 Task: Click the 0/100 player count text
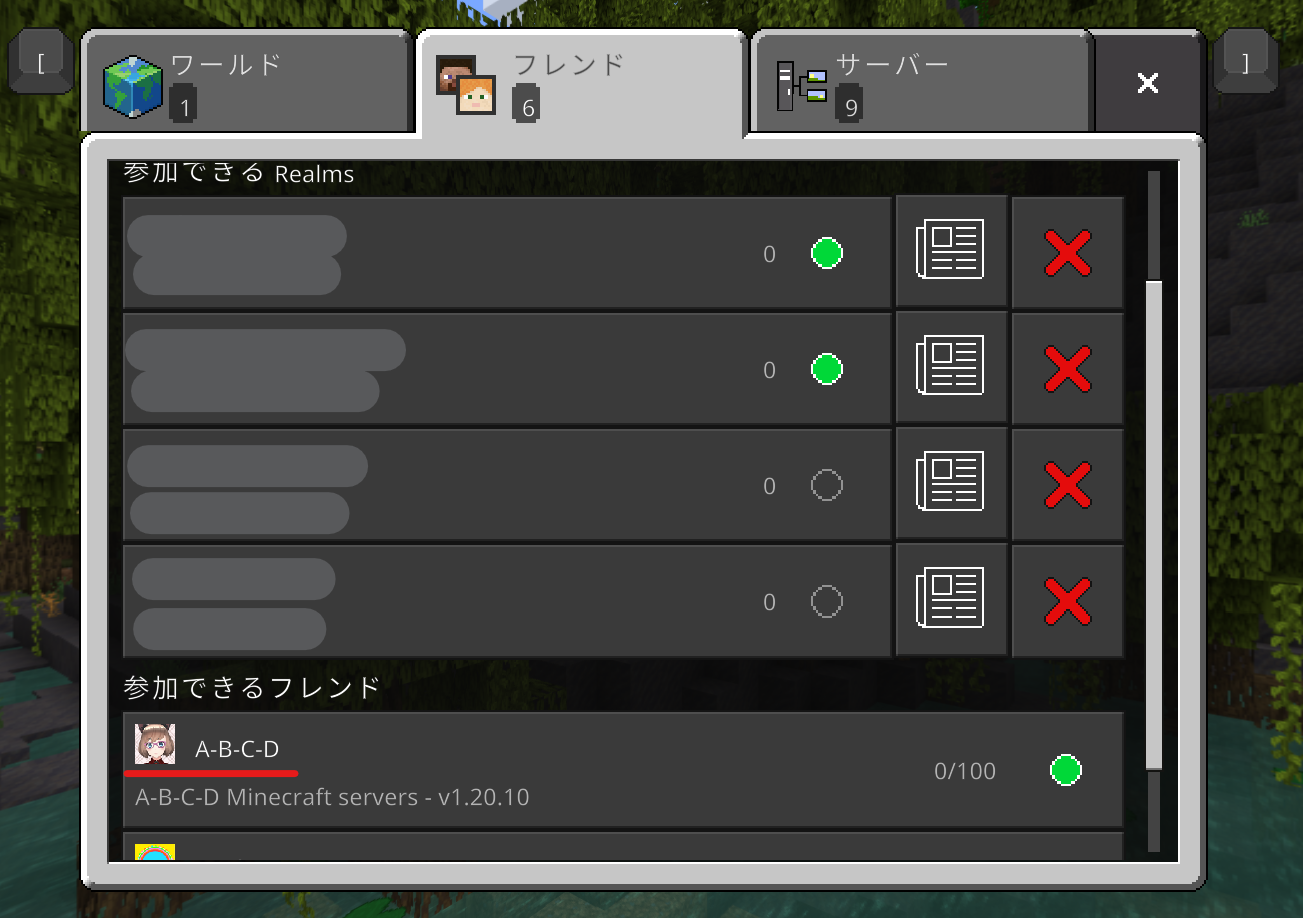coord(965,771)
